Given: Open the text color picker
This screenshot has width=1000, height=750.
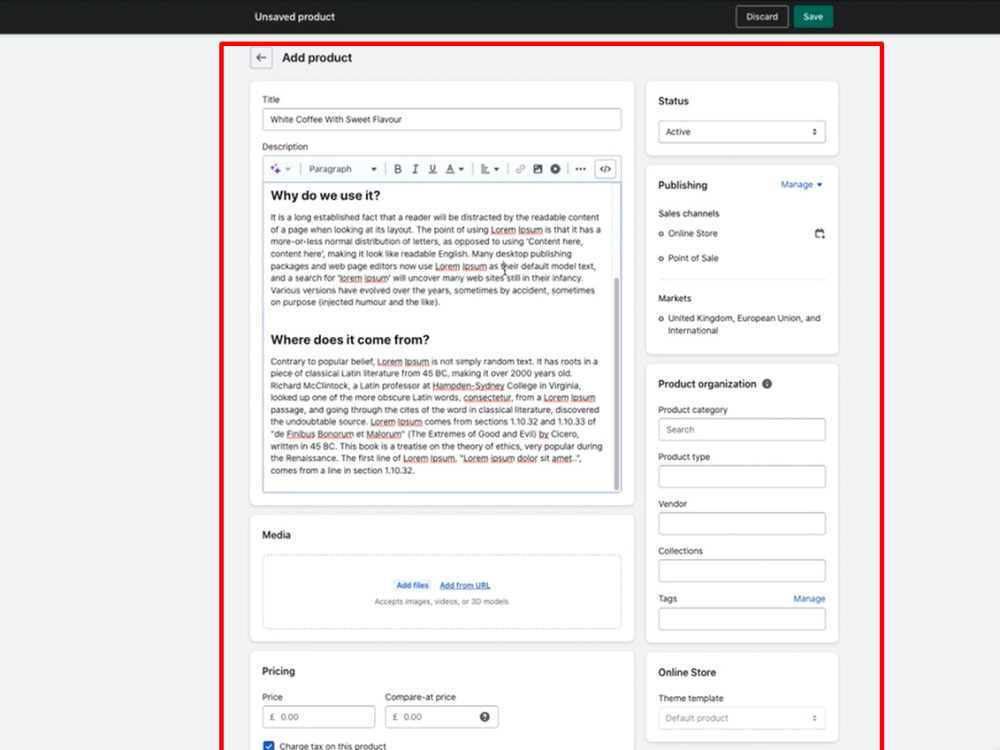Looking at the screenshot, I should (x=455, y=169).
